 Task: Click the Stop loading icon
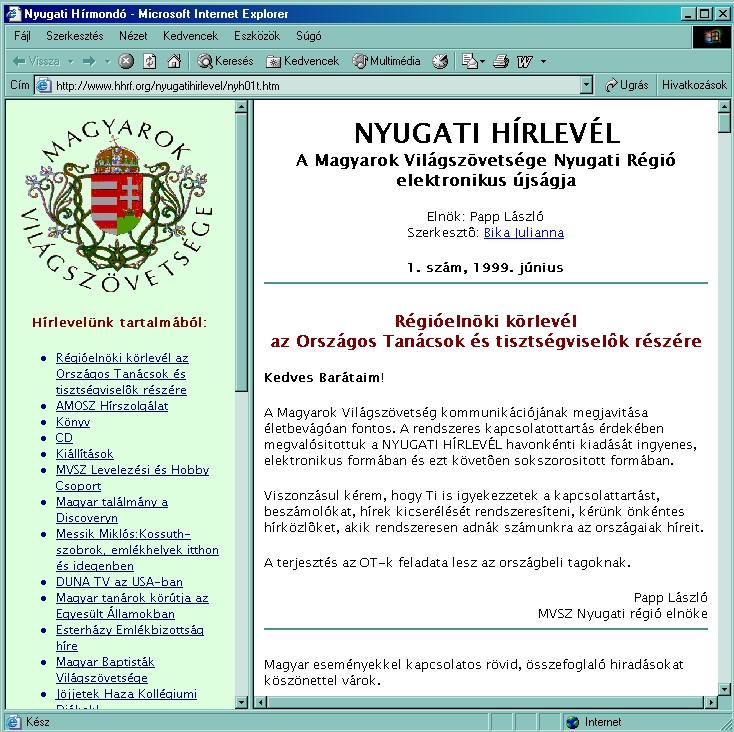[125, 61]
